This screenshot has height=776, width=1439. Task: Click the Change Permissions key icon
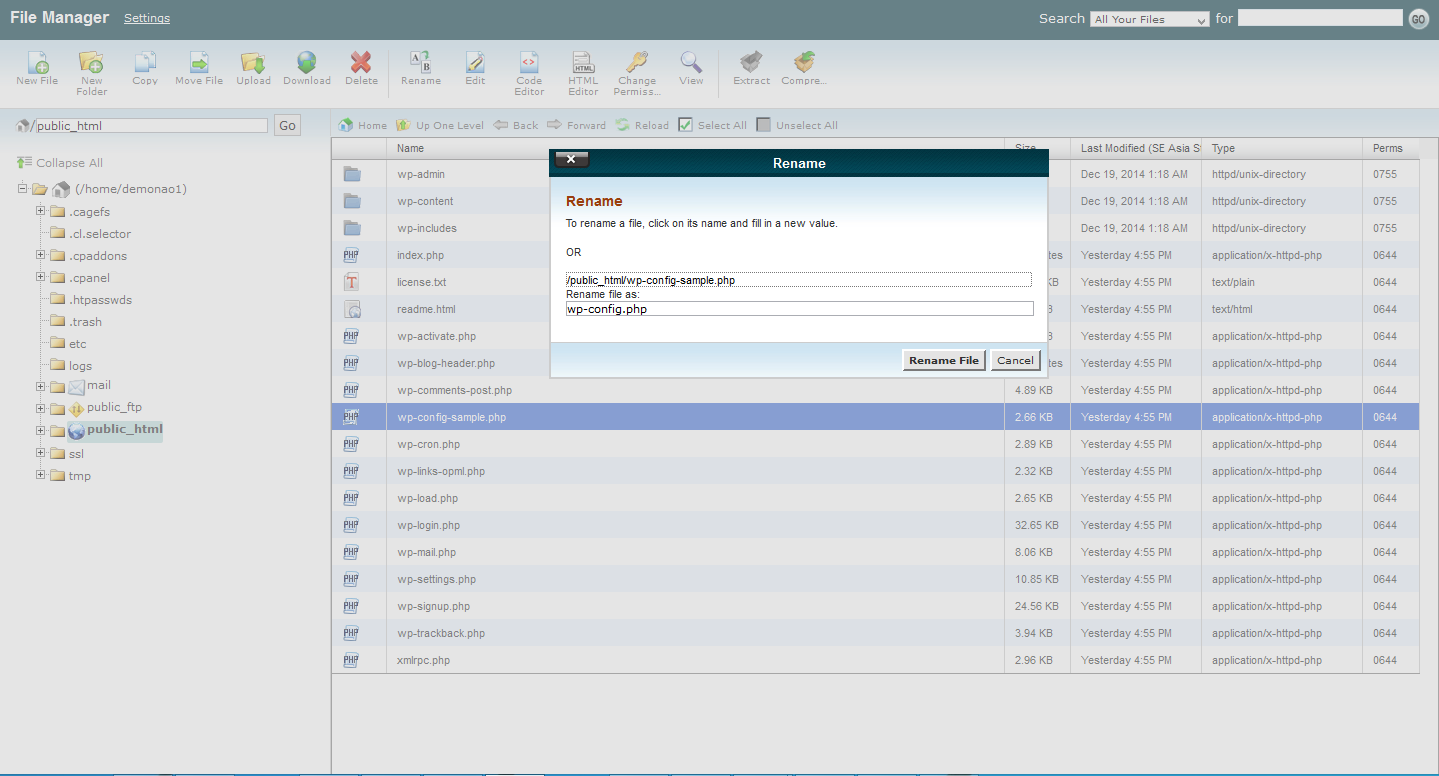coord(636,64)
